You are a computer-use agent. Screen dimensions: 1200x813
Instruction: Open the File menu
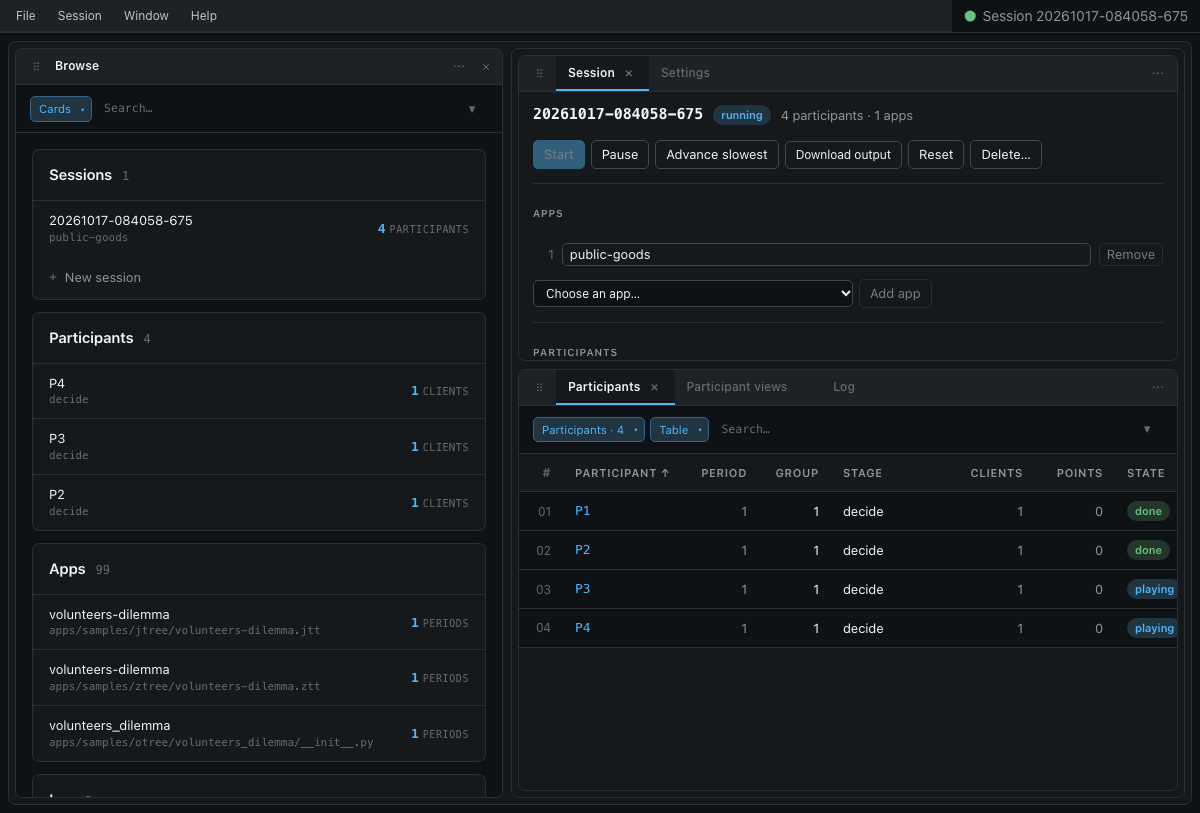26,16
